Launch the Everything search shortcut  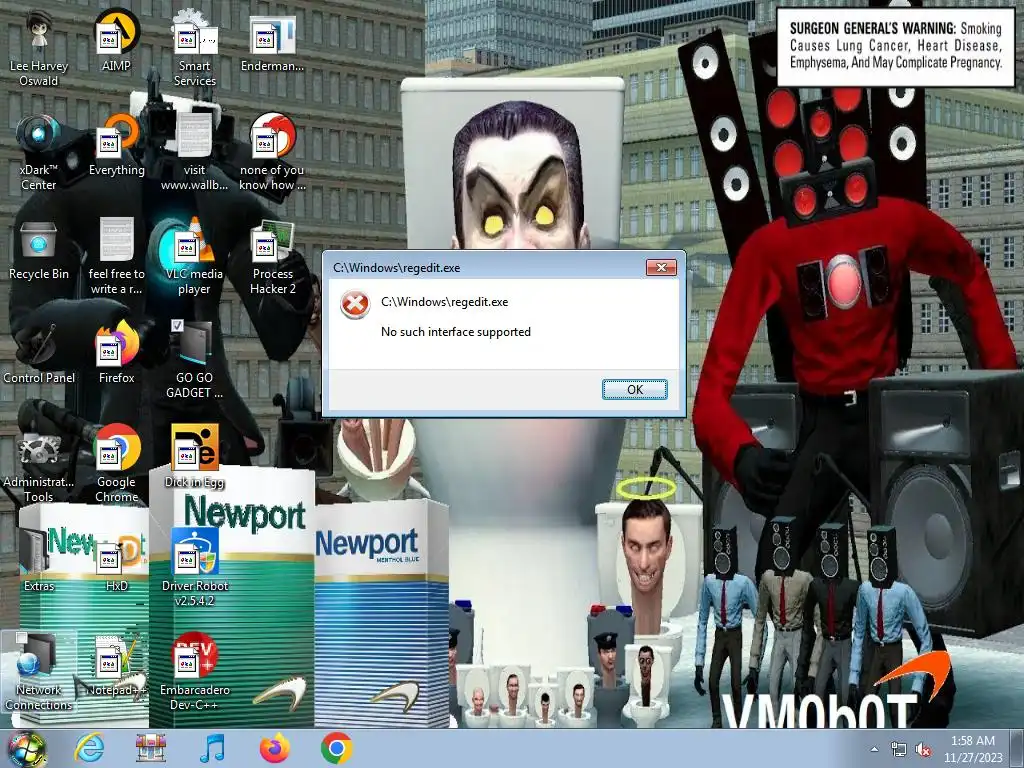[x=116, y=145]
